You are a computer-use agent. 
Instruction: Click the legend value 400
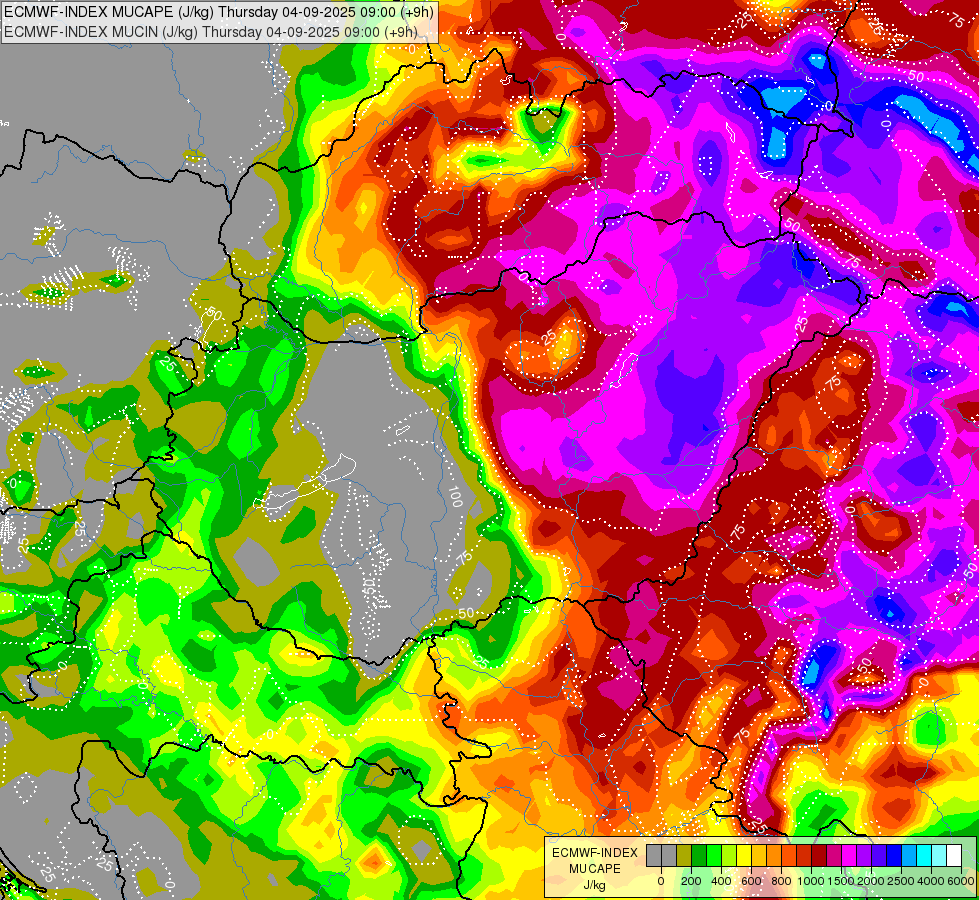(721, 881)
